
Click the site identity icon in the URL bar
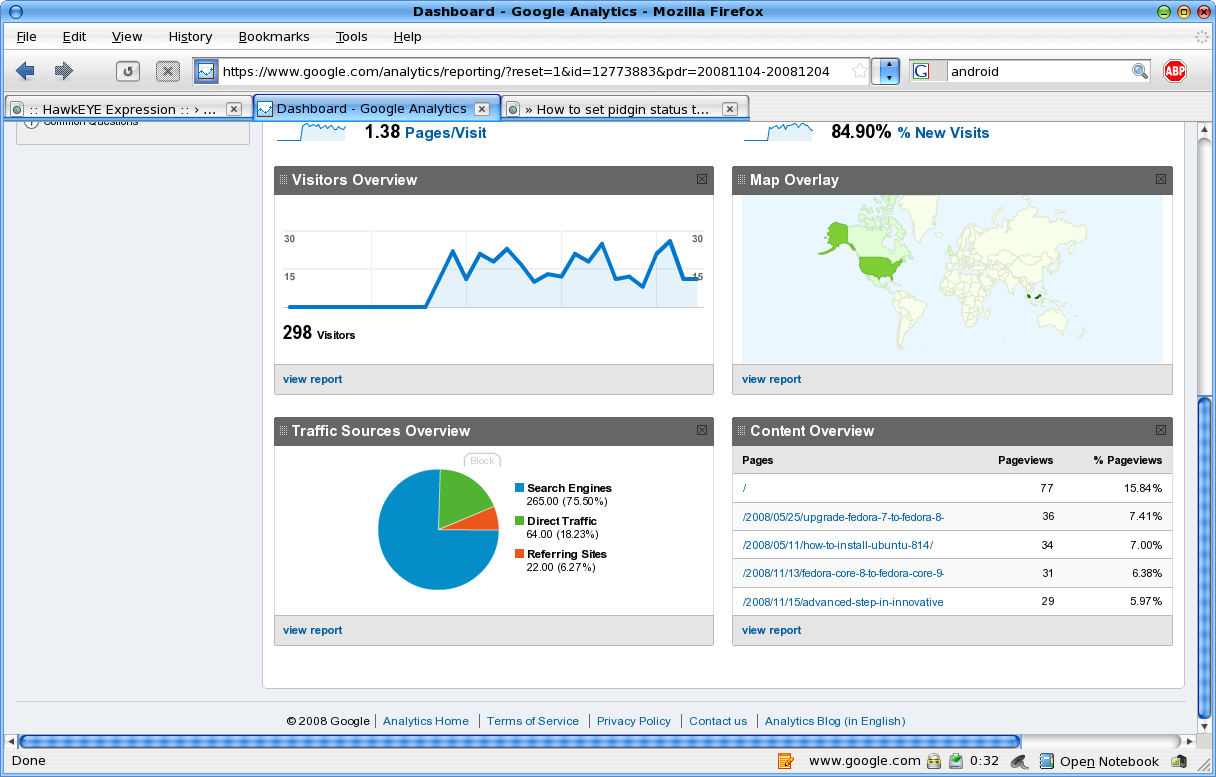206,71
